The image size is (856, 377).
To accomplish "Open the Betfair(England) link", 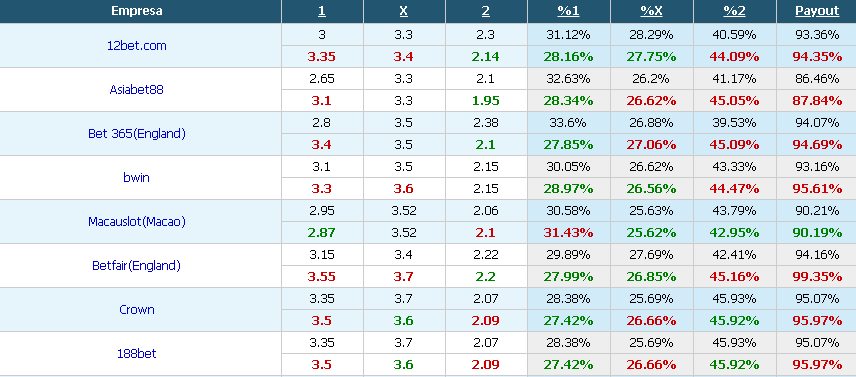I will pyautogui.click(x=136, y=266).
